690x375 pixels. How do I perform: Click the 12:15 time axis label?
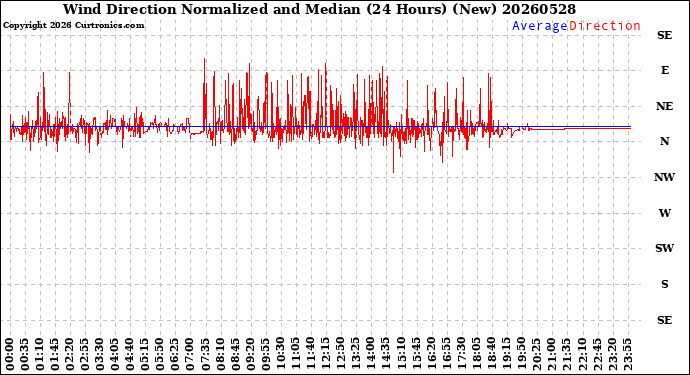point(326,354)
